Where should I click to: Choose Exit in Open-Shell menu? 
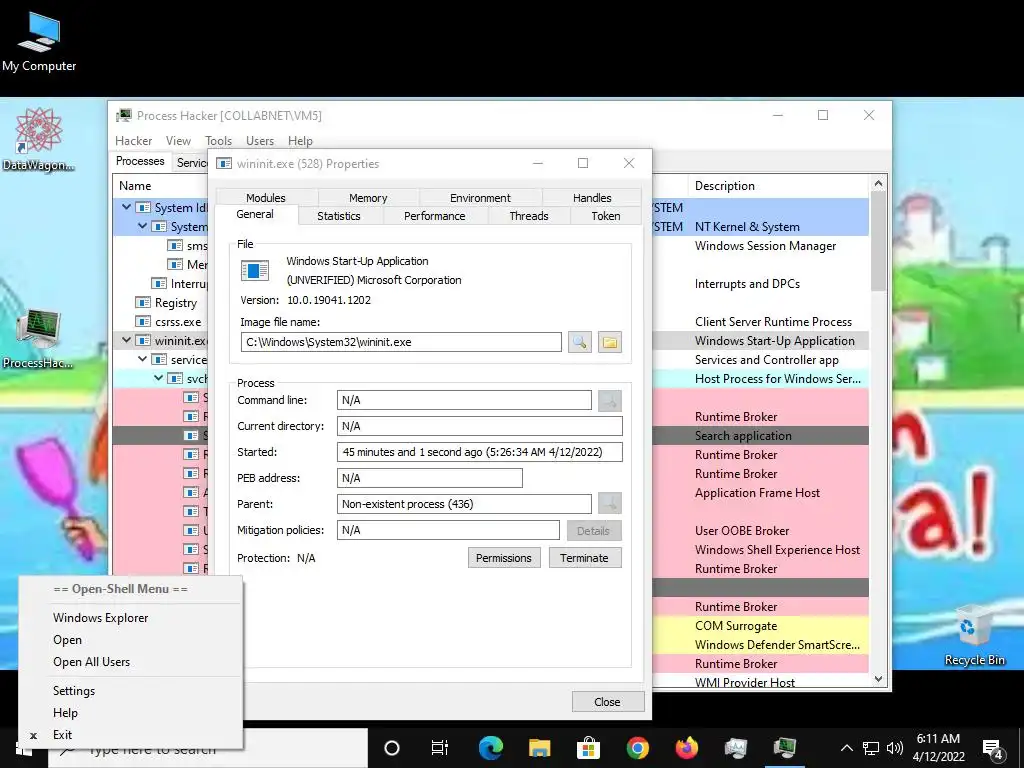pos(63,735)
